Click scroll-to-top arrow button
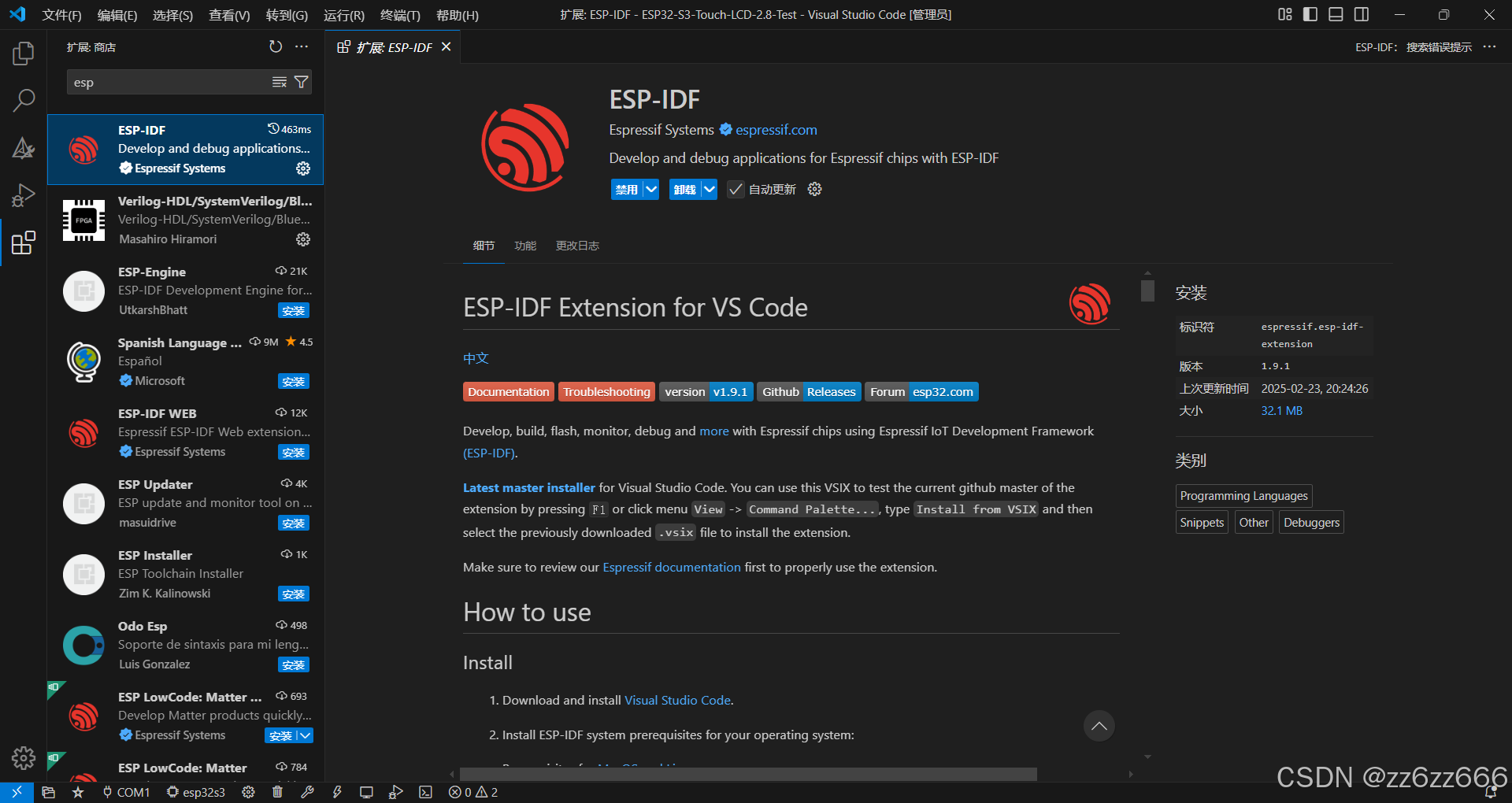This screenshot has height=803, width=1512. [x=1099, y=726]
